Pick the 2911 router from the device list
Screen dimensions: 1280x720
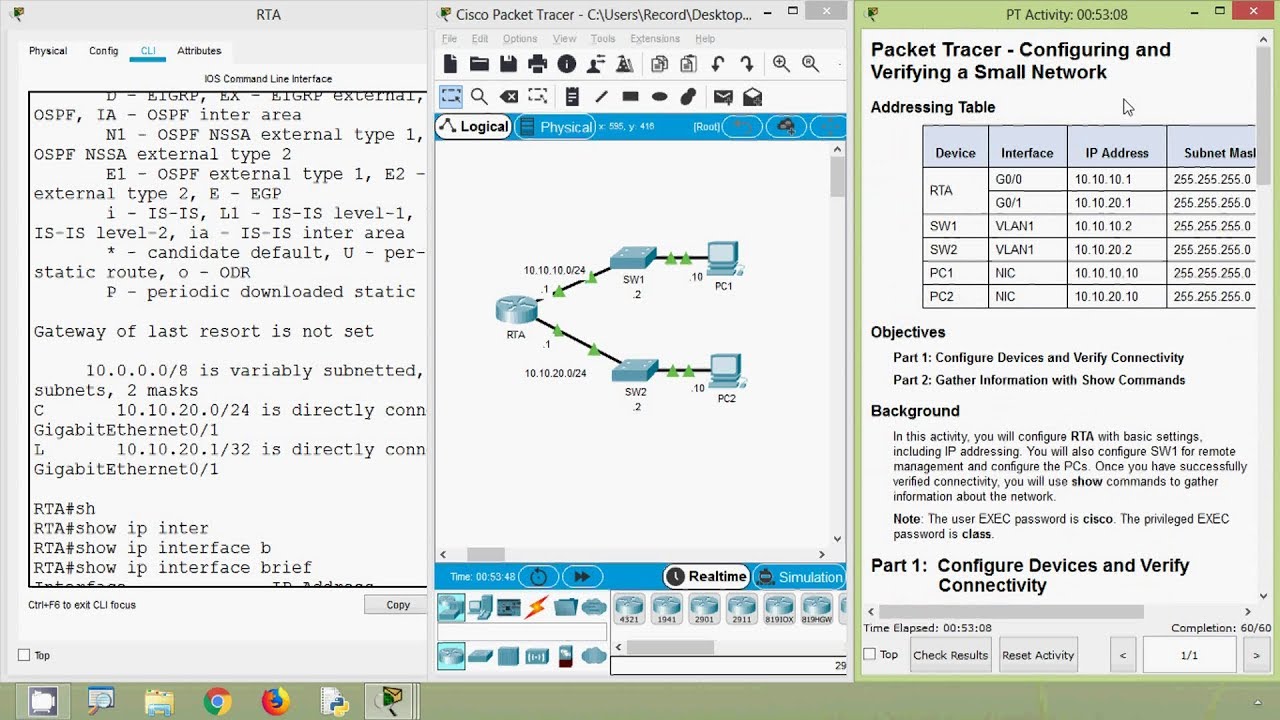coord(741,609)
